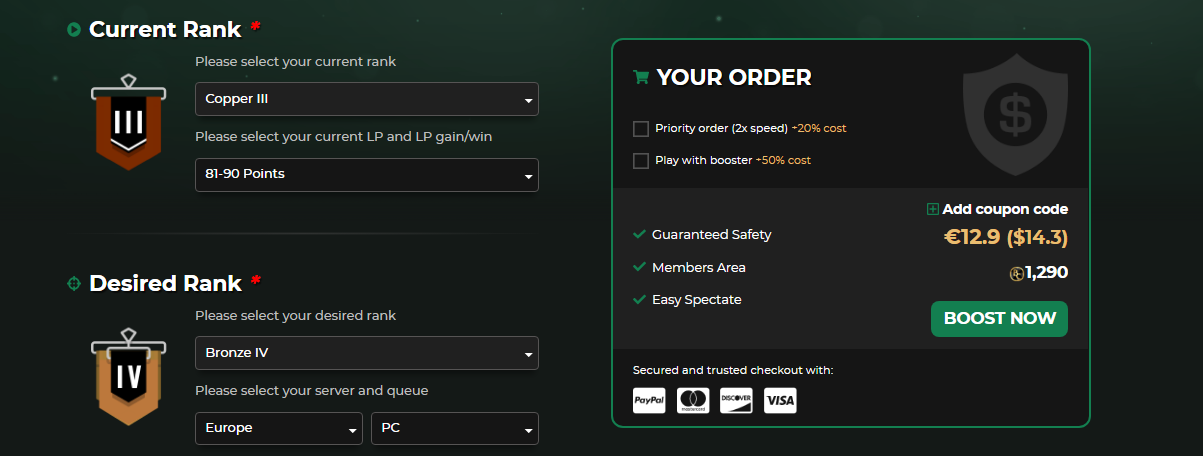Click the green play icon beside Current Rank
Image resolution: width=1203 pixels, height=456 pixels.
click(74, 30)
